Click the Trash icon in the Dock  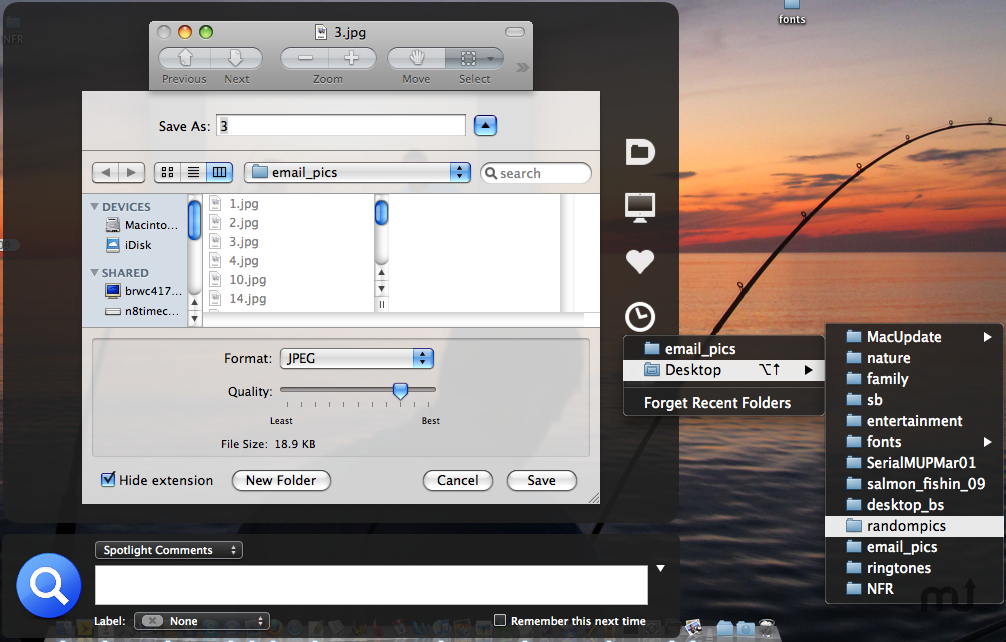click(x=767, y=627)
